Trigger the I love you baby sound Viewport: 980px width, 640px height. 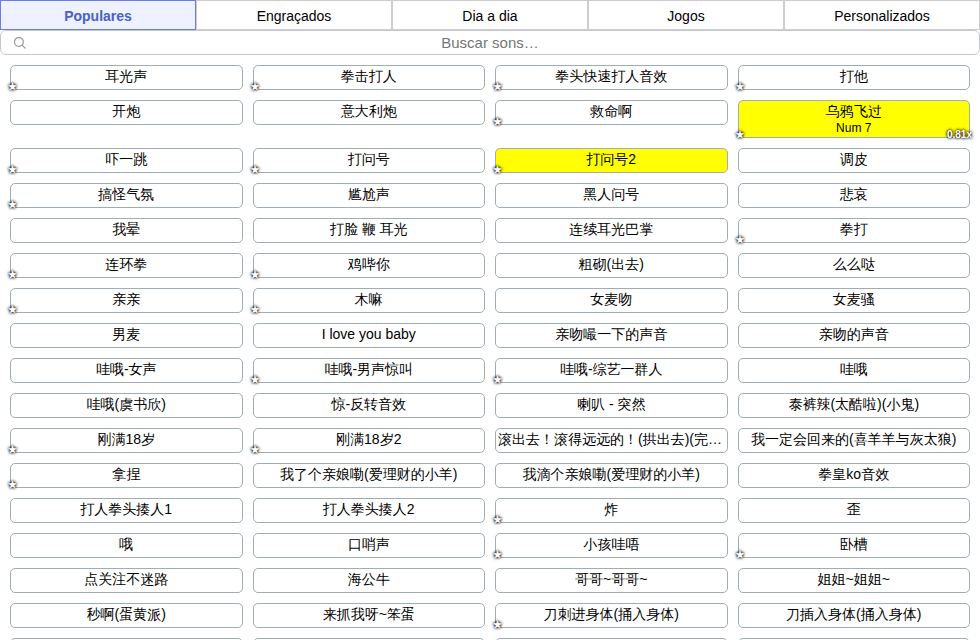(369, 335)
